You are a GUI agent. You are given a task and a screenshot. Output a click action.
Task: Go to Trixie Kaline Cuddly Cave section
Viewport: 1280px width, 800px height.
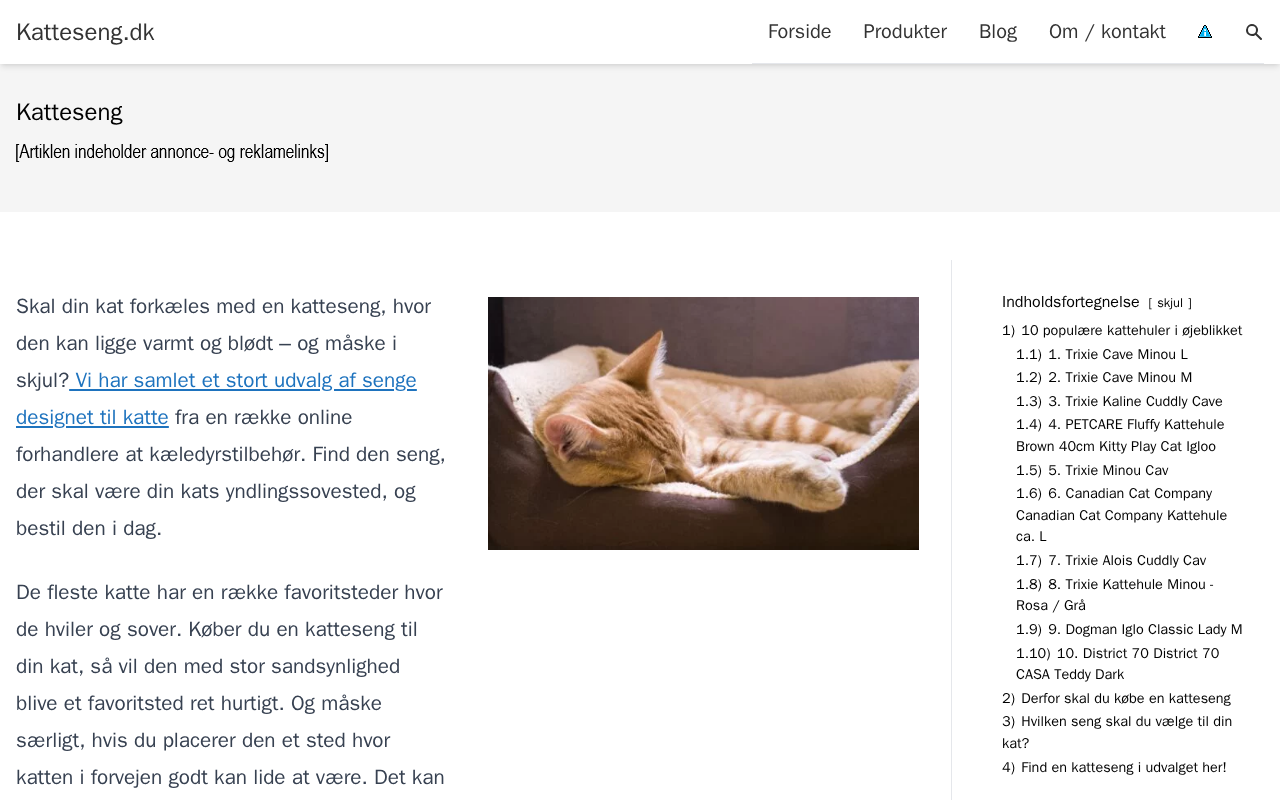[1119, 401]
